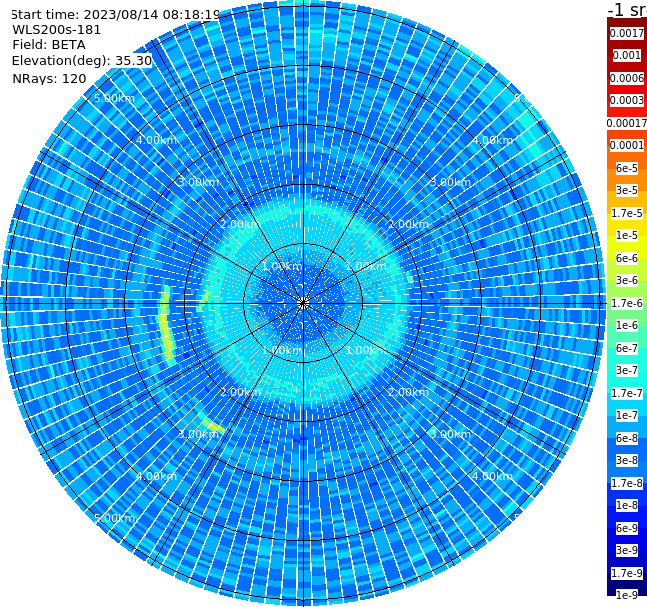The height and width of the screenshot is (607, 647).
Task: Click the 1e-7 colorbar label
Action: pos(627,415)
